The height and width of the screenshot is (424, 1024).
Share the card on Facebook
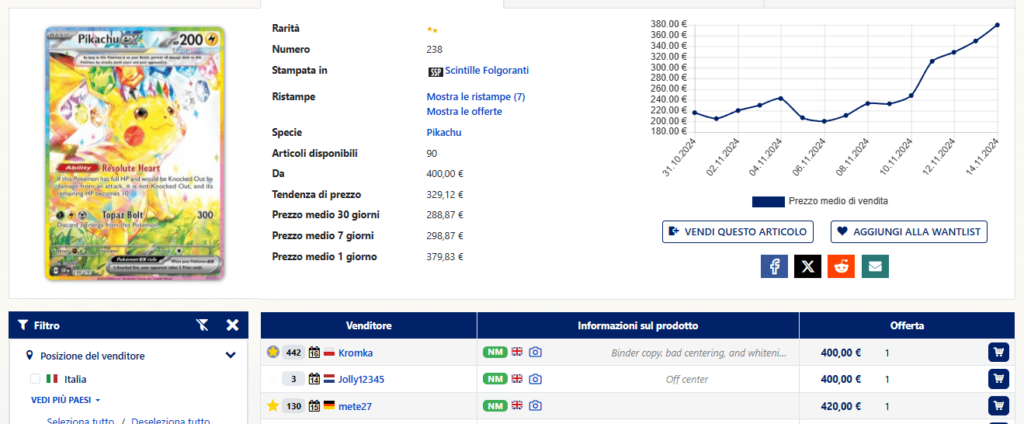click(774, 266)
